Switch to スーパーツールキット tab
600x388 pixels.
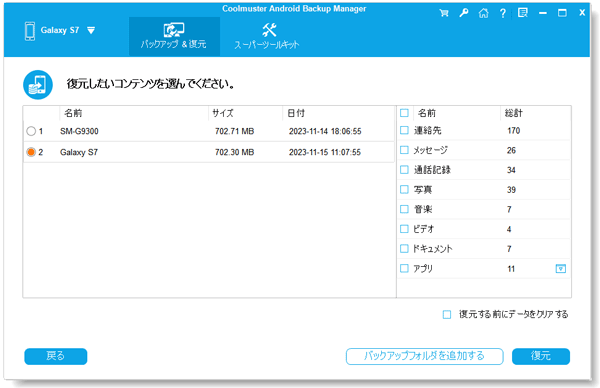click(266, 36)
